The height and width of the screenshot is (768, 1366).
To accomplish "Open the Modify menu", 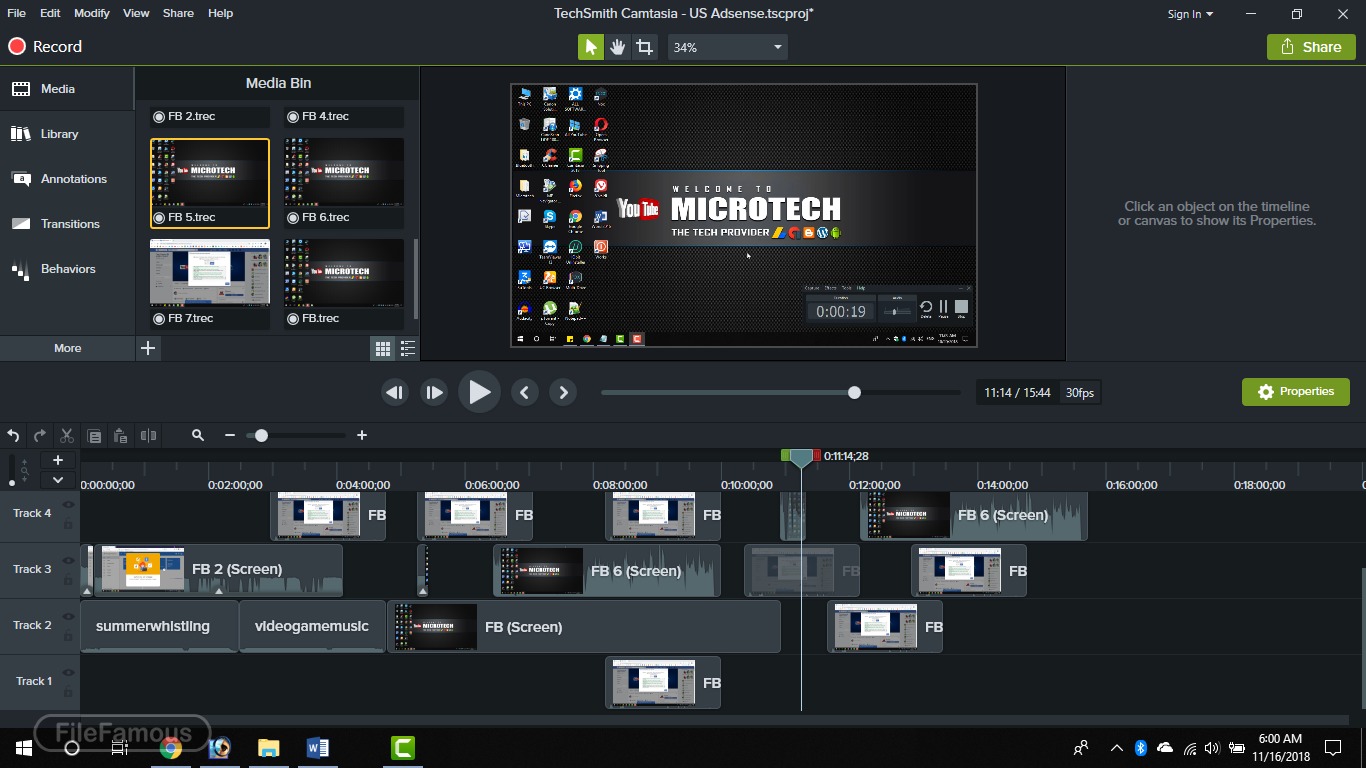I will click(x=92, y=13).
